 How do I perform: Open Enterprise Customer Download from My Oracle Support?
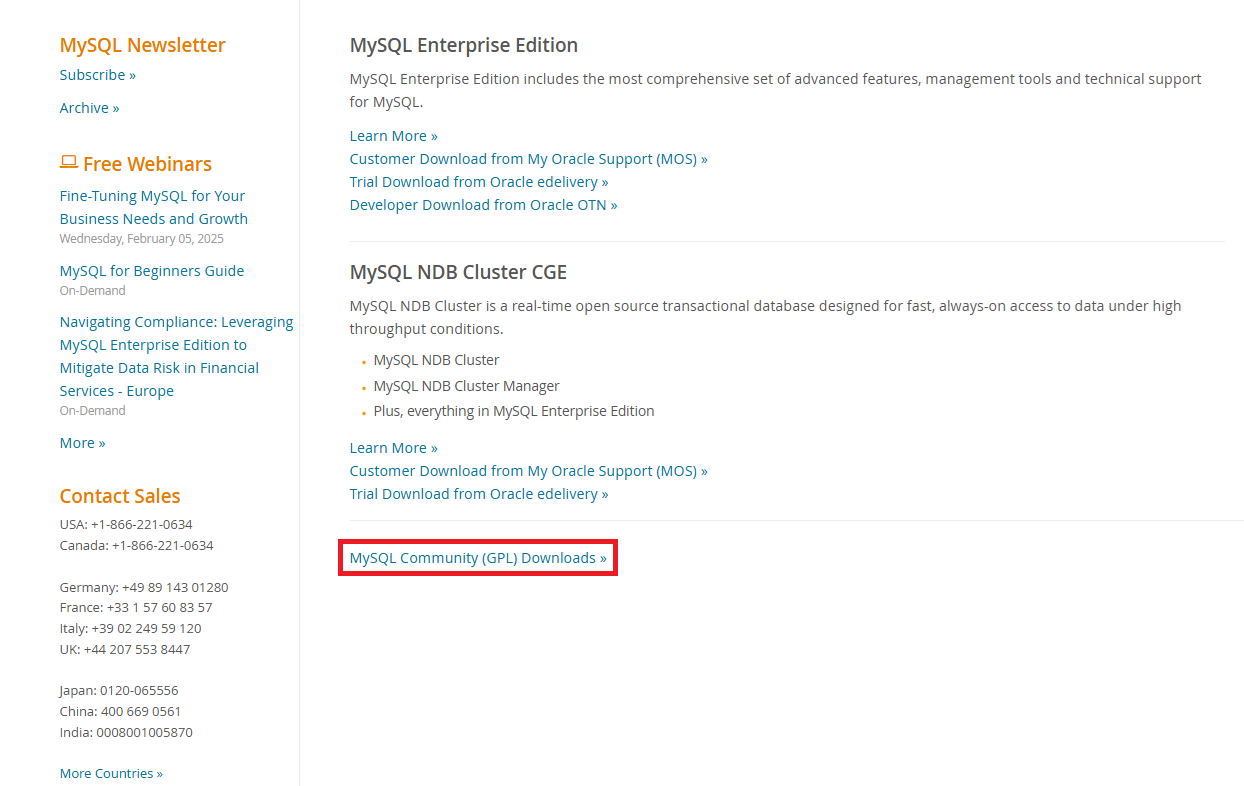click(528, 159)
